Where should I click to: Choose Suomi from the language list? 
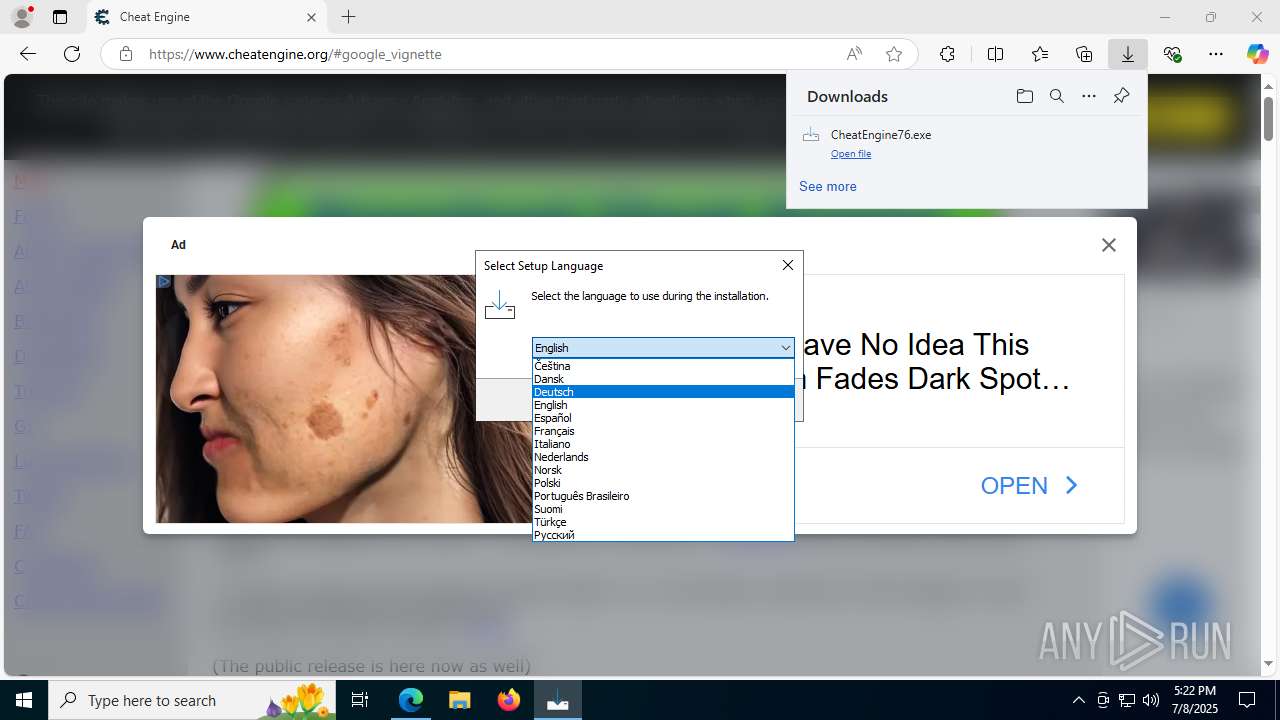[x=663, y=509]
